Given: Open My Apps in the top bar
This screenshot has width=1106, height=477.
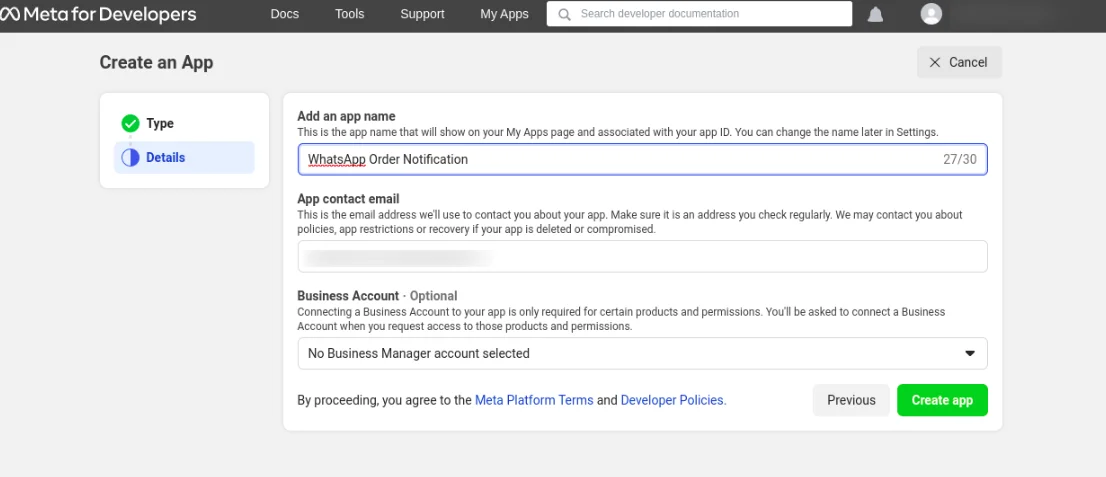Looking at the screenshot, I should 504,14.
